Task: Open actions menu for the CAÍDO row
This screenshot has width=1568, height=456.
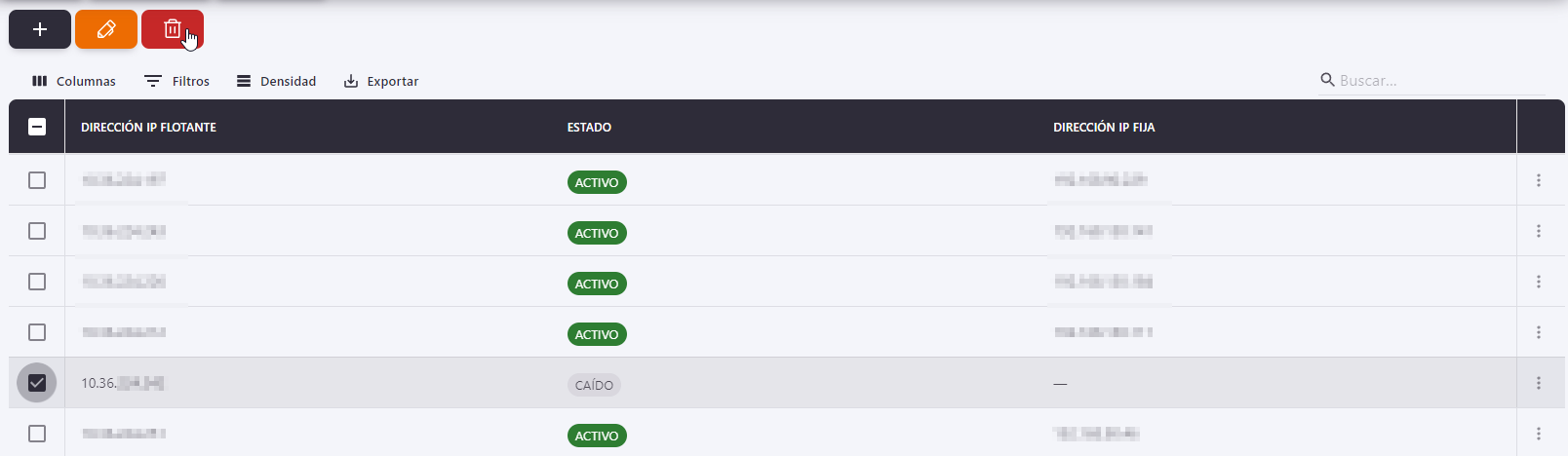Action: point(1539,383)
